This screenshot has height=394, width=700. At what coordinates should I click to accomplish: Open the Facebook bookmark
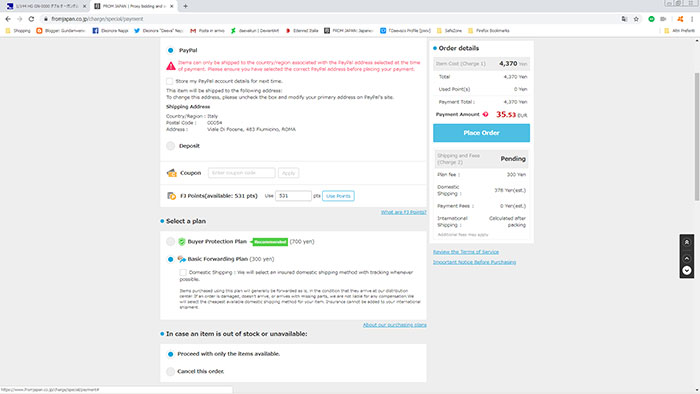pyautogui.click(x=110, y=31)
